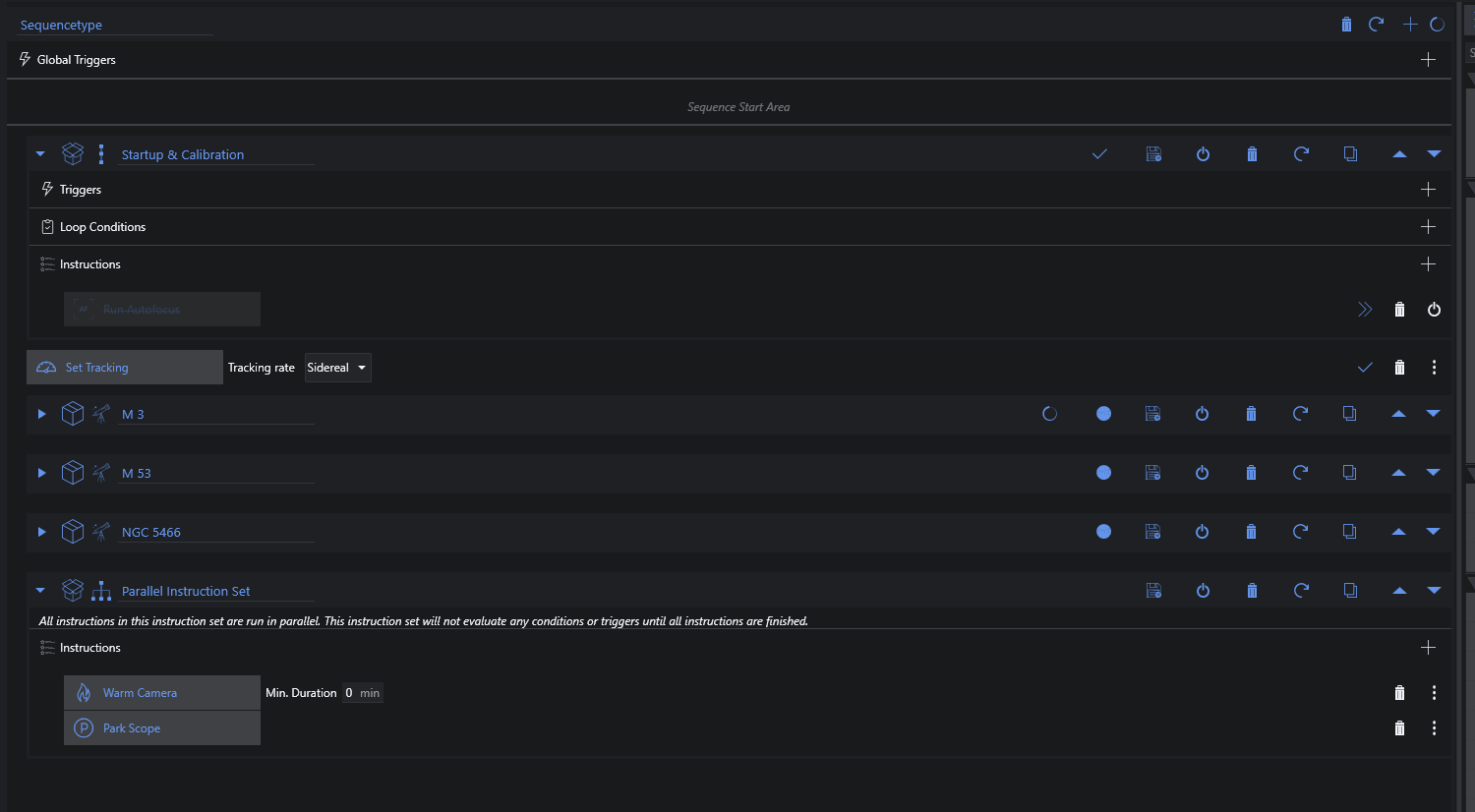Toggle the Run Autofocus instruction on
This screenshot has height=812, width=1475.
pos(1434,310)
